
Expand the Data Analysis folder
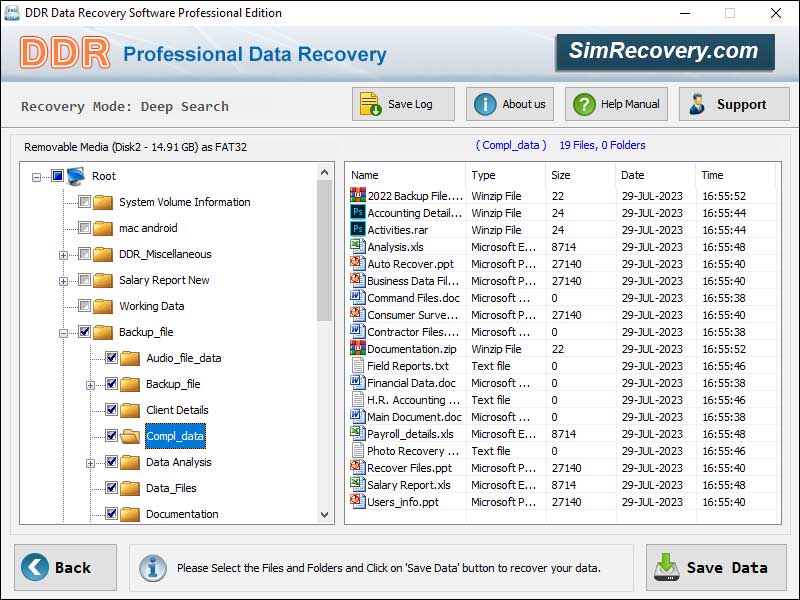[x=90, y=463]
